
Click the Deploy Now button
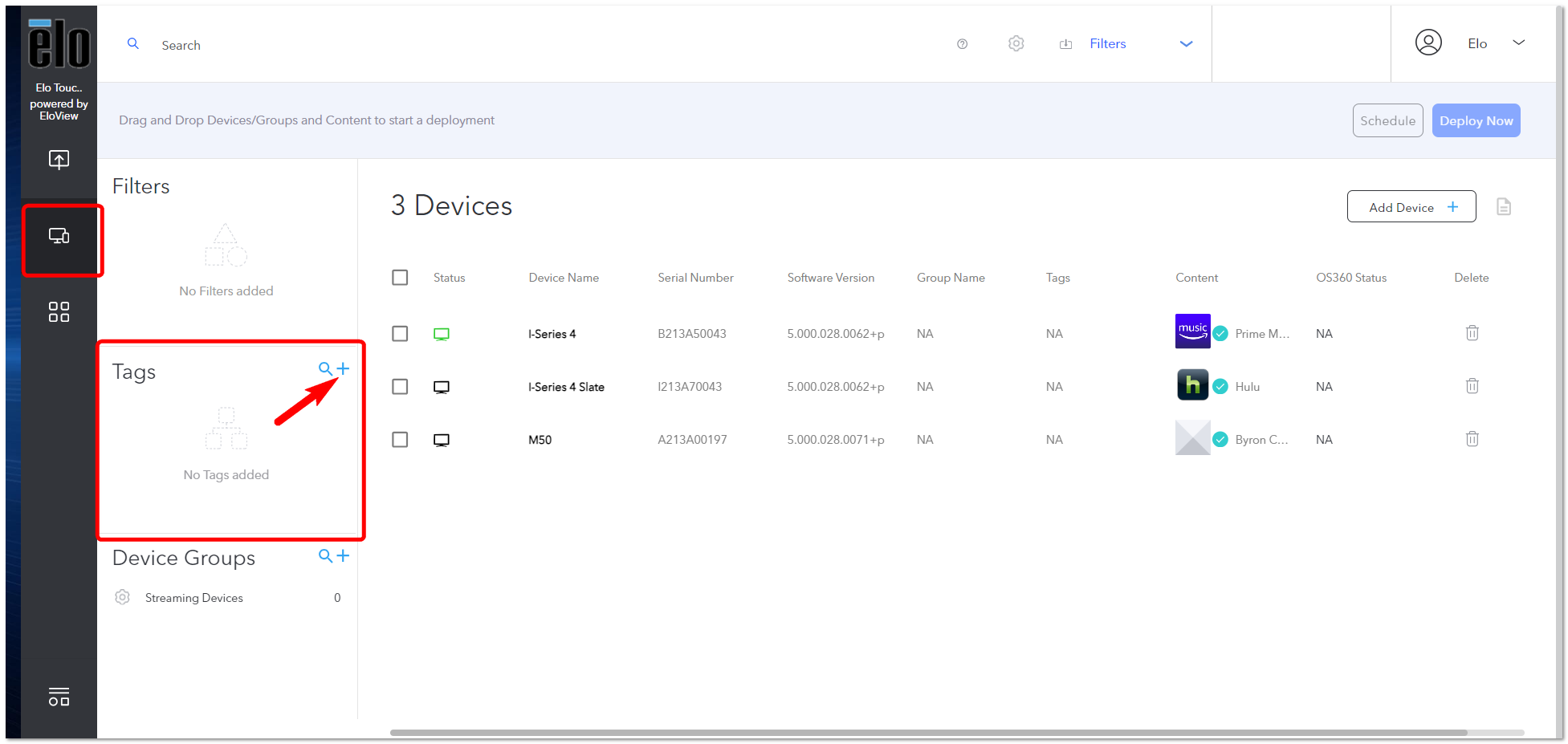1476,120
